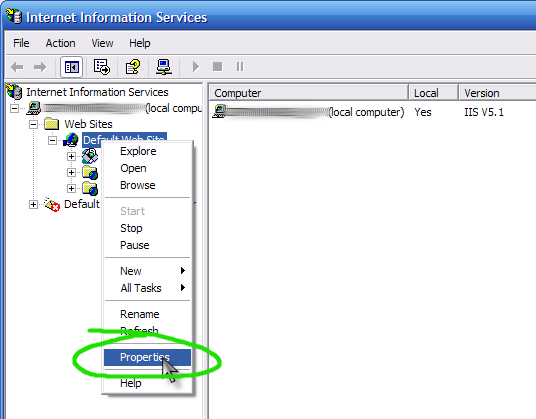
Task: Click the connect to computer toolbar icon
Action: click(x=164, y=67)
